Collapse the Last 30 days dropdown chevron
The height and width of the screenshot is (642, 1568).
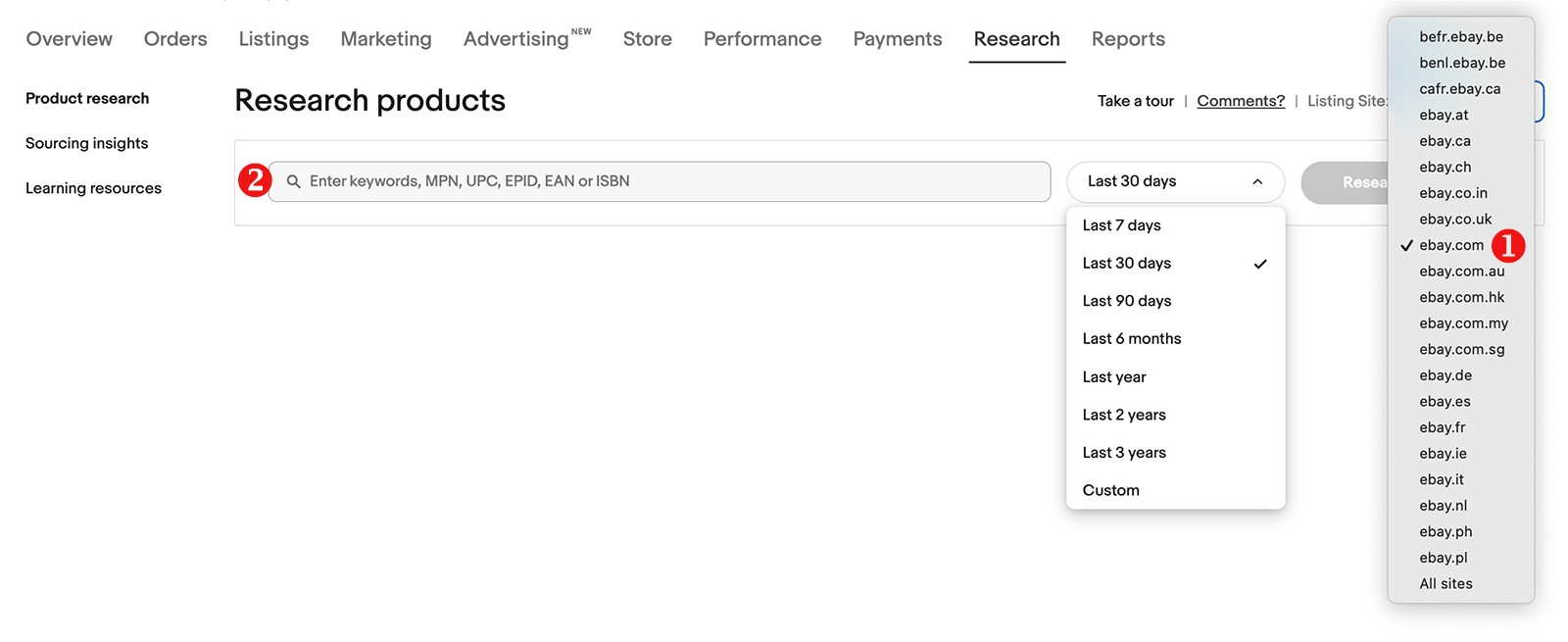tap(1257, 181)
